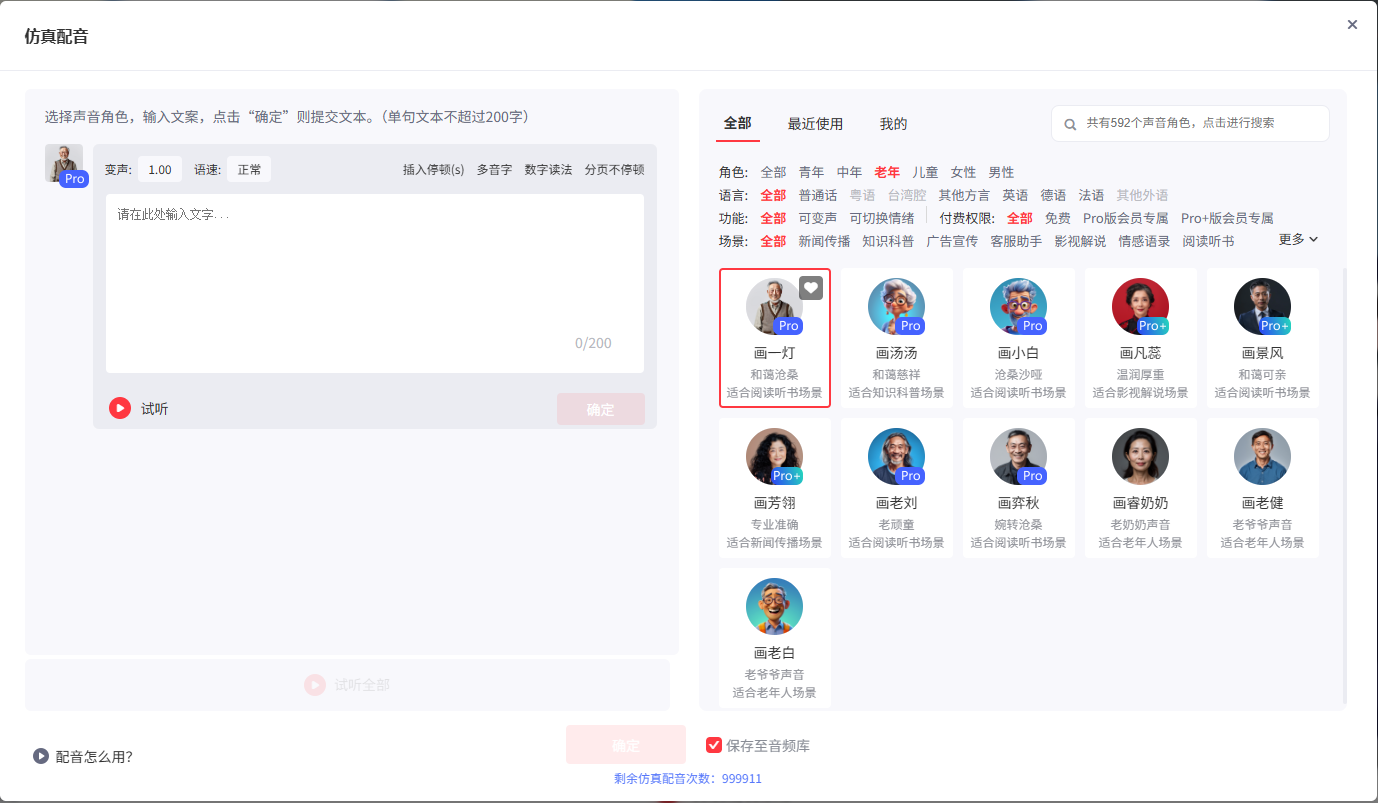Switch to the 我的 tab

pyautogui.click(x=892, y=123)
